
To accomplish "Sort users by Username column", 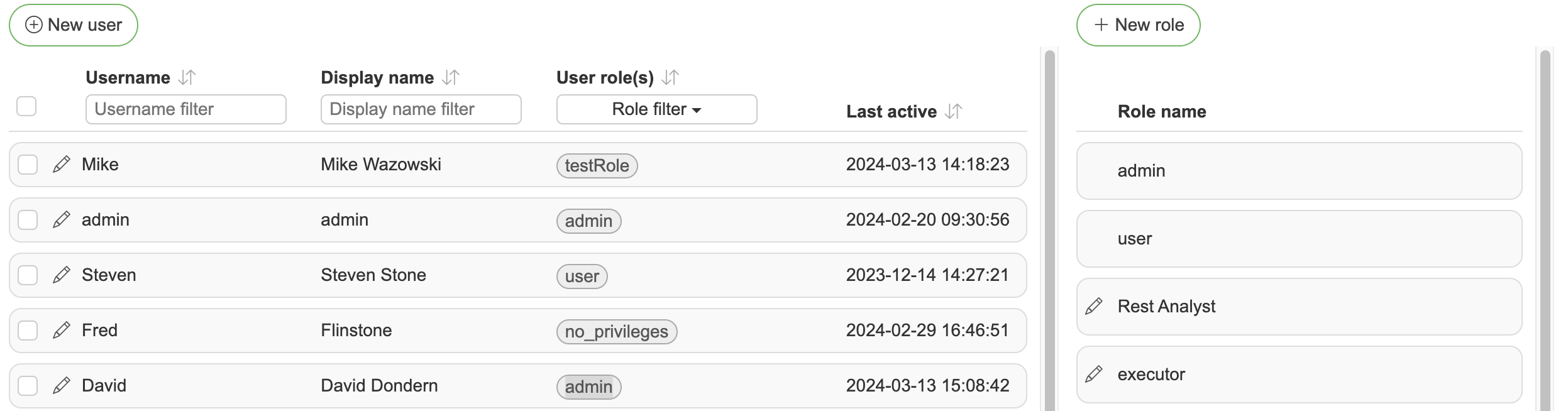I will 187,78.
